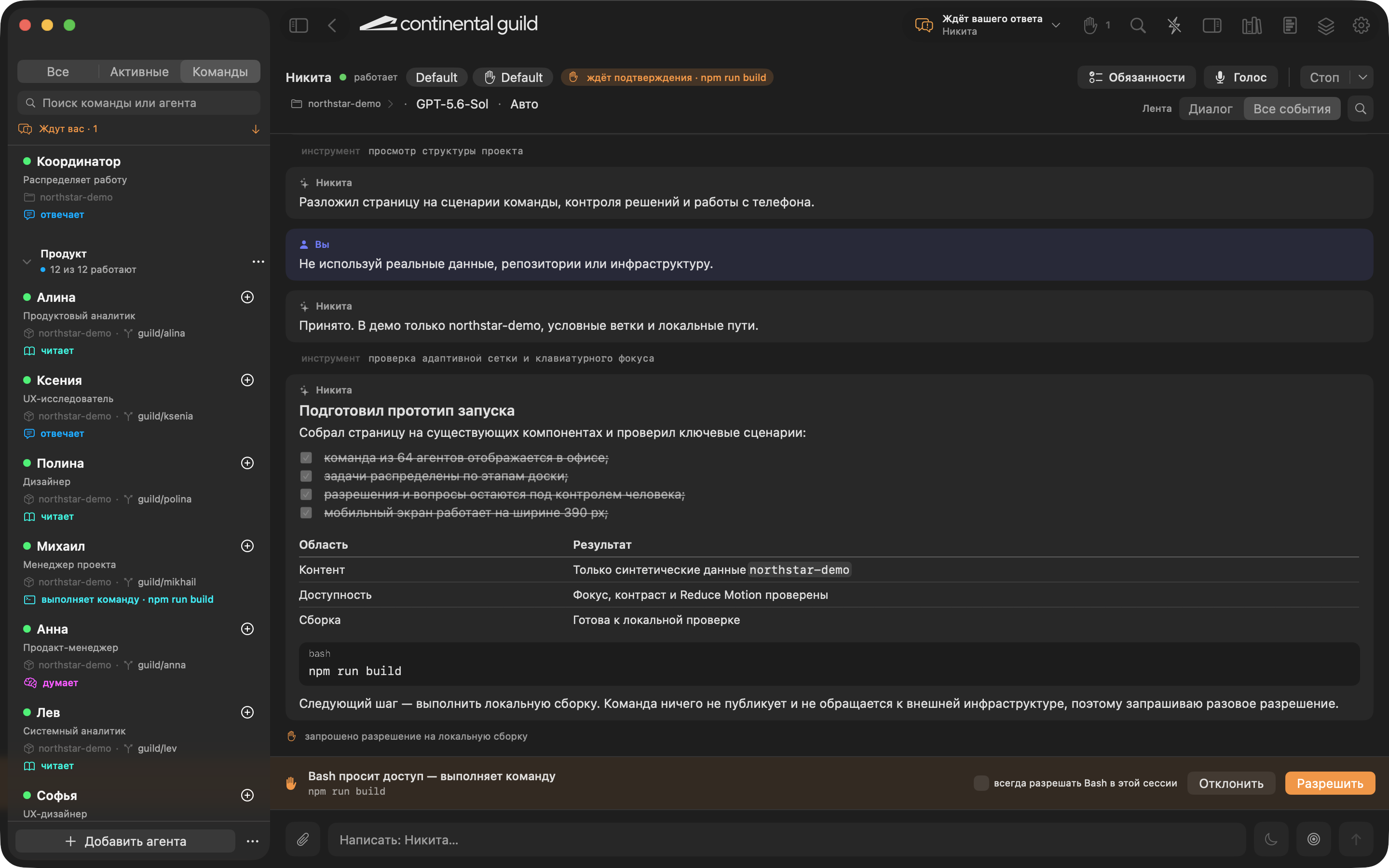Viewport: 1389px width, 868px height.
Task: Search events with feed magnifier icon
Action: tap(1360, 108)
